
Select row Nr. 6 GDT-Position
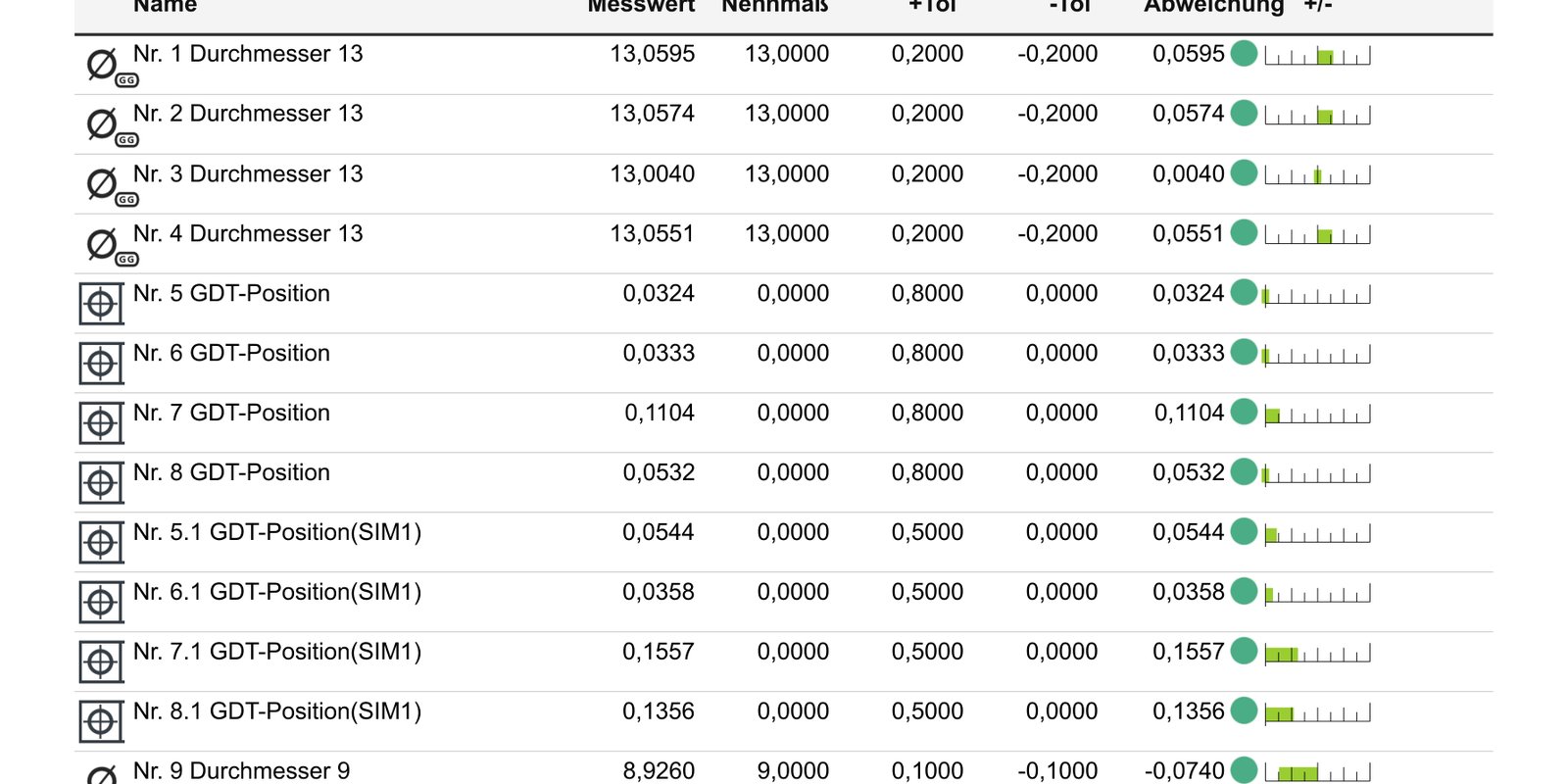(784, 364)
